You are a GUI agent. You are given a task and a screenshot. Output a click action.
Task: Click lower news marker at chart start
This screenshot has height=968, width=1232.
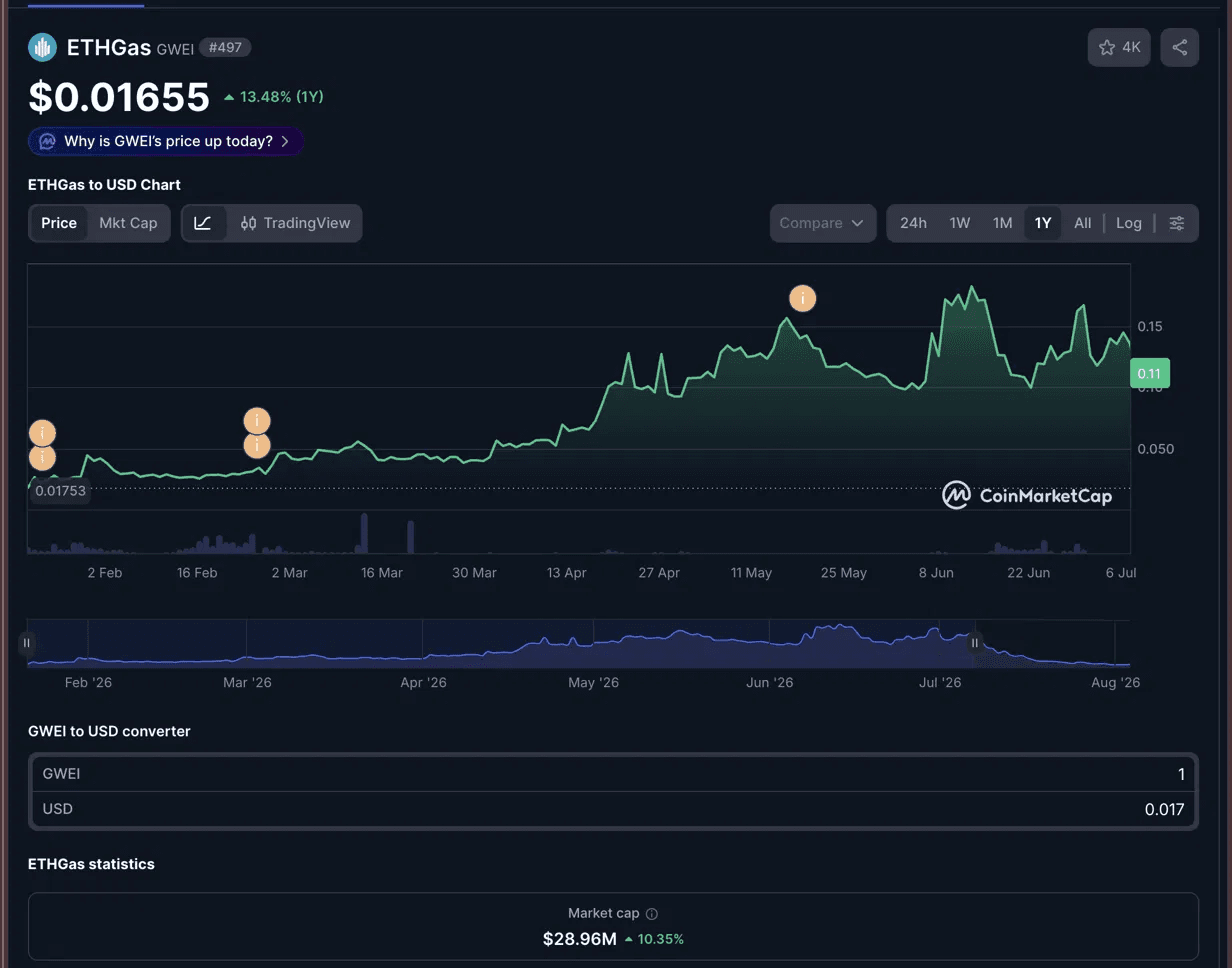coord(42,457)
